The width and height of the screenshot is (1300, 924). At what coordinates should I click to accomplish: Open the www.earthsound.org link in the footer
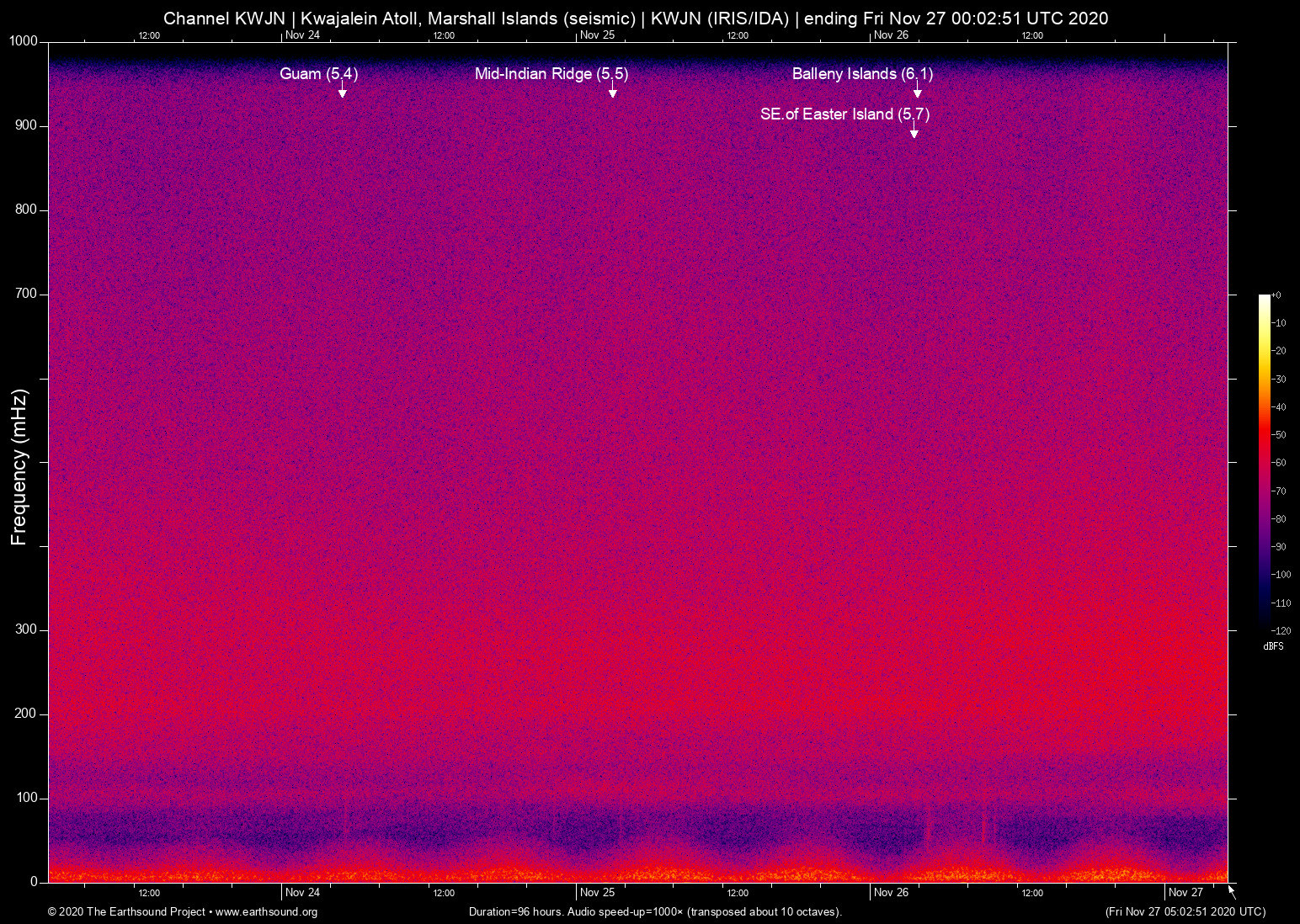[x=266, y=912]
